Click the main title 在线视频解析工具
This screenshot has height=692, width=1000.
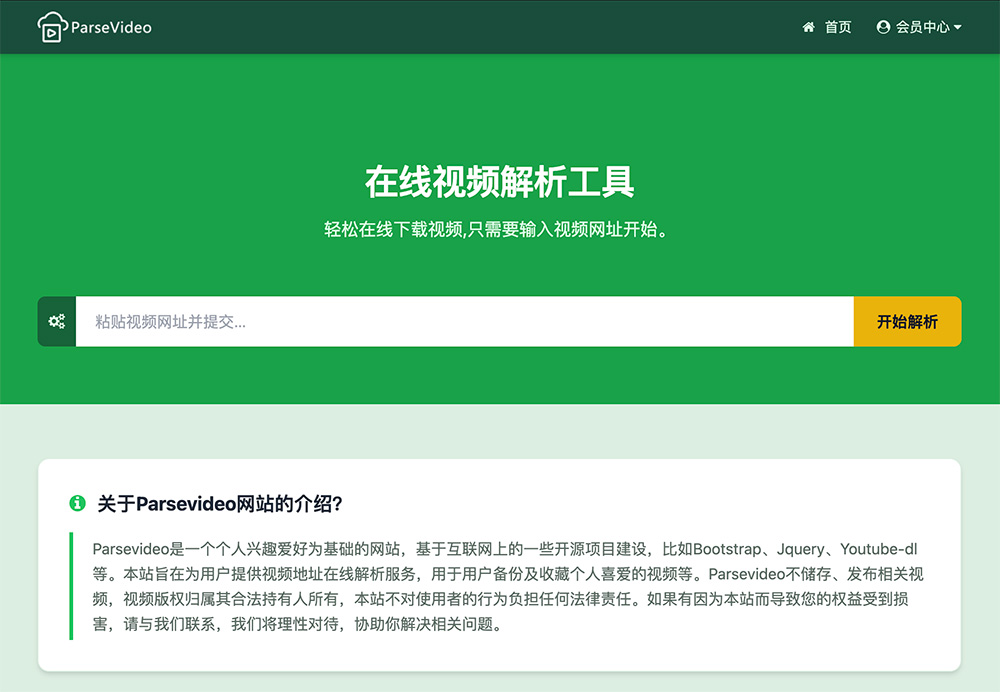499,182
